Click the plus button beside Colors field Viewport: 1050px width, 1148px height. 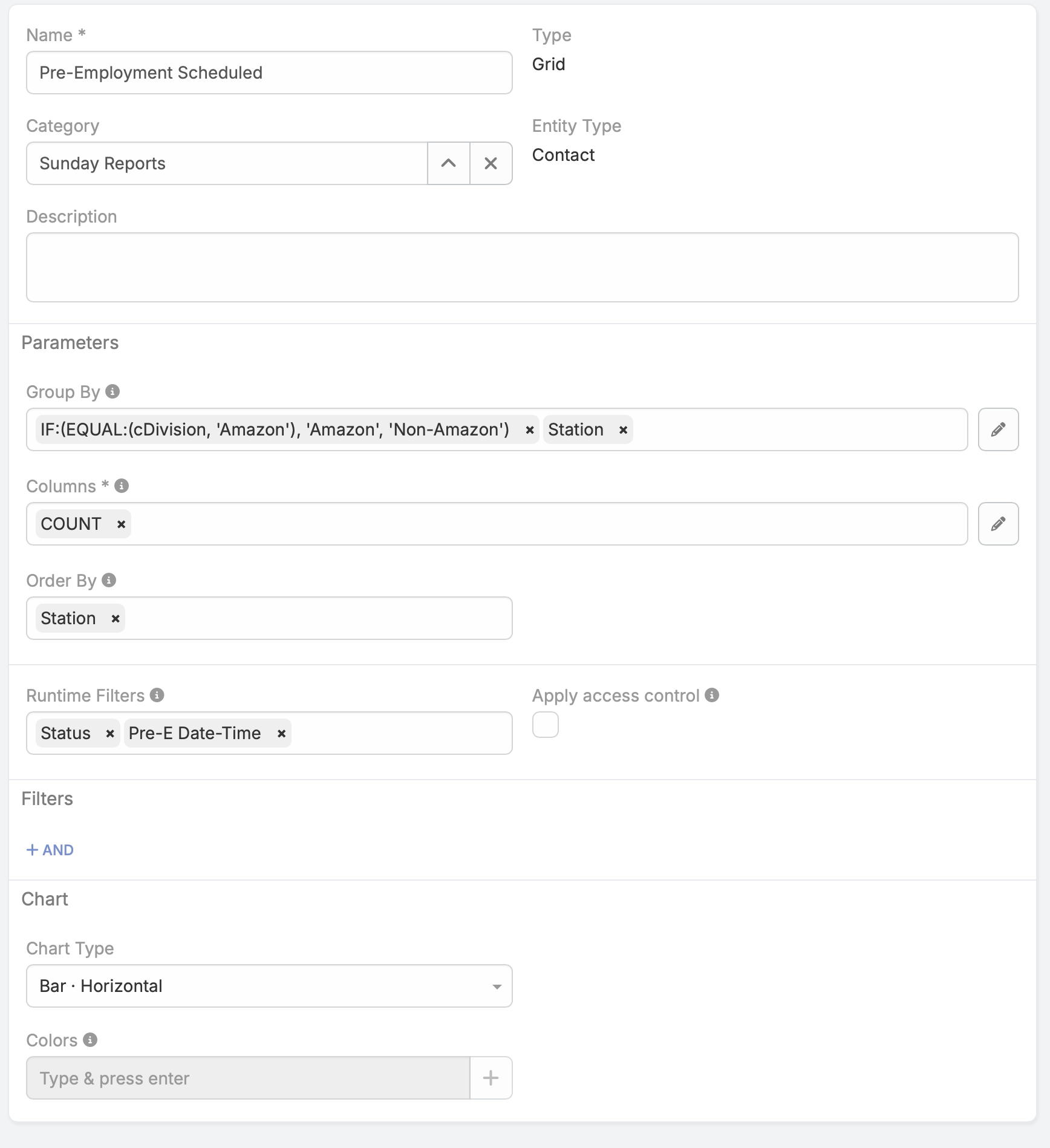click(x=491, y=1078)
